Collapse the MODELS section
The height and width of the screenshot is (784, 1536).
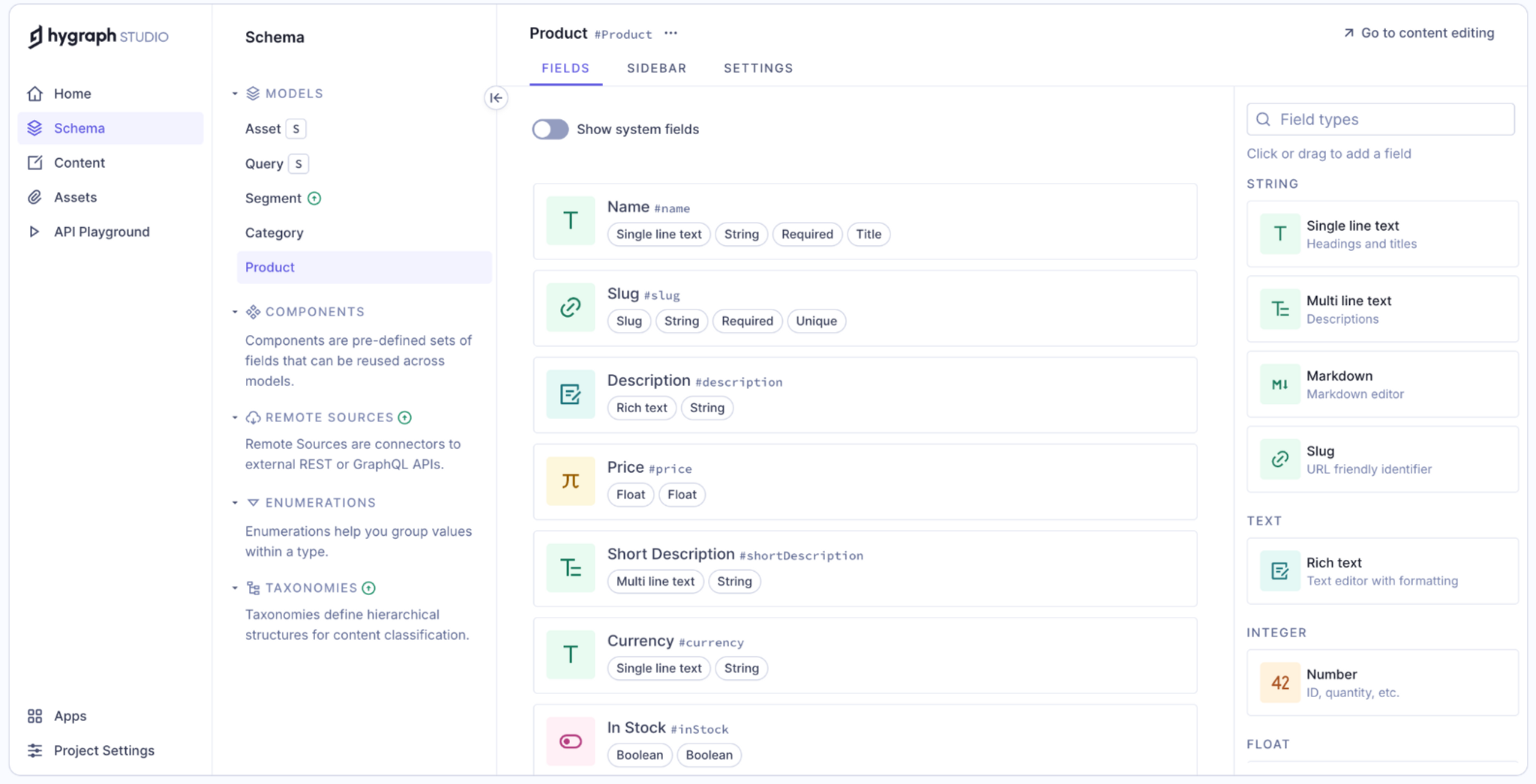pos(233,93)
